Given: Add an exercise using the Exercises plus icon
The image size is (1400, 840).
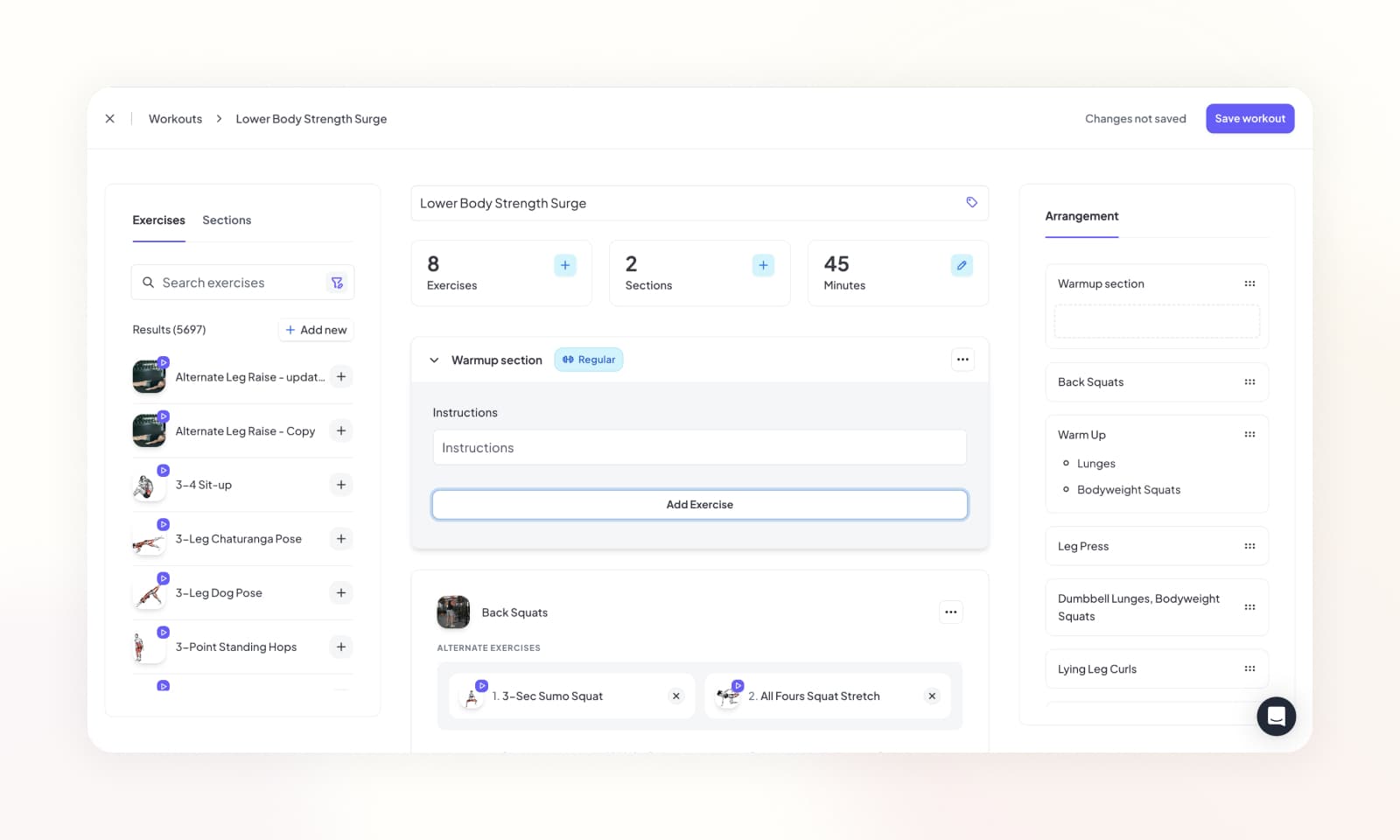Looking at the screenshot, I should click(x=565, y=265).
